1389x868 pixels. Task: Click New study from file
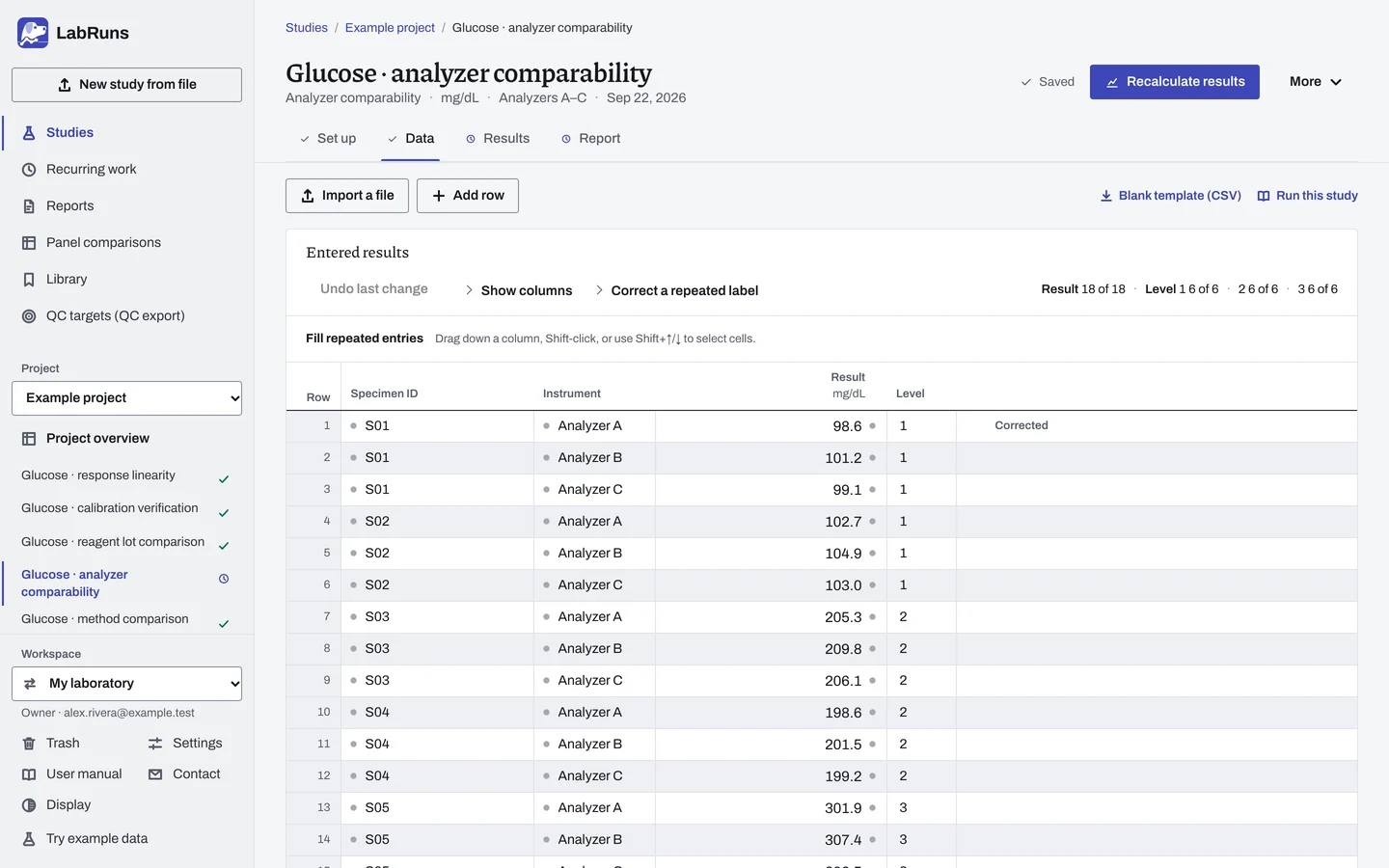pos(126,85)
